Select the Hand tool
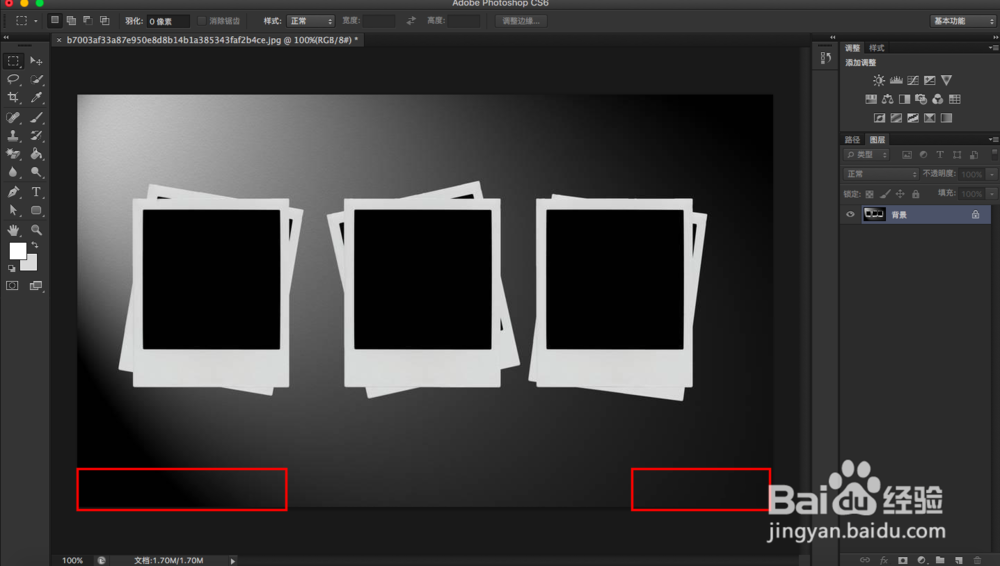 point(13,230)
